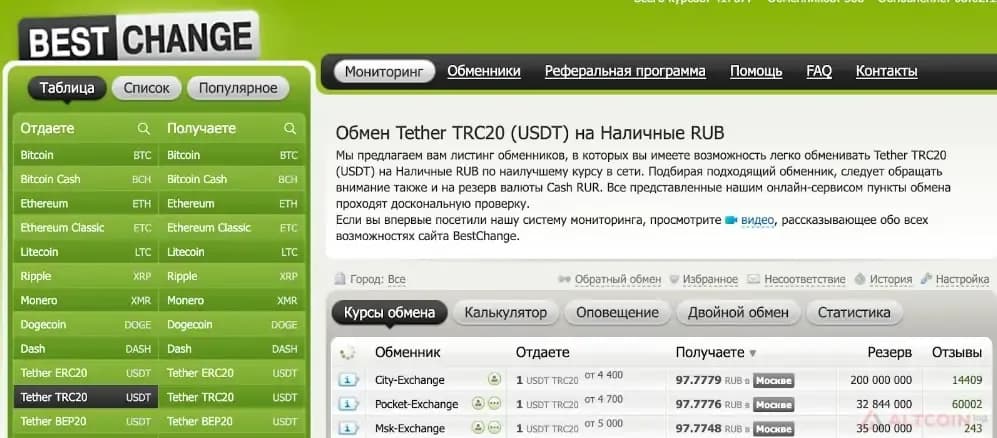Select Litecoin in the Отдаете column
The height and width of the screenshot is (438, 997).
85,252
